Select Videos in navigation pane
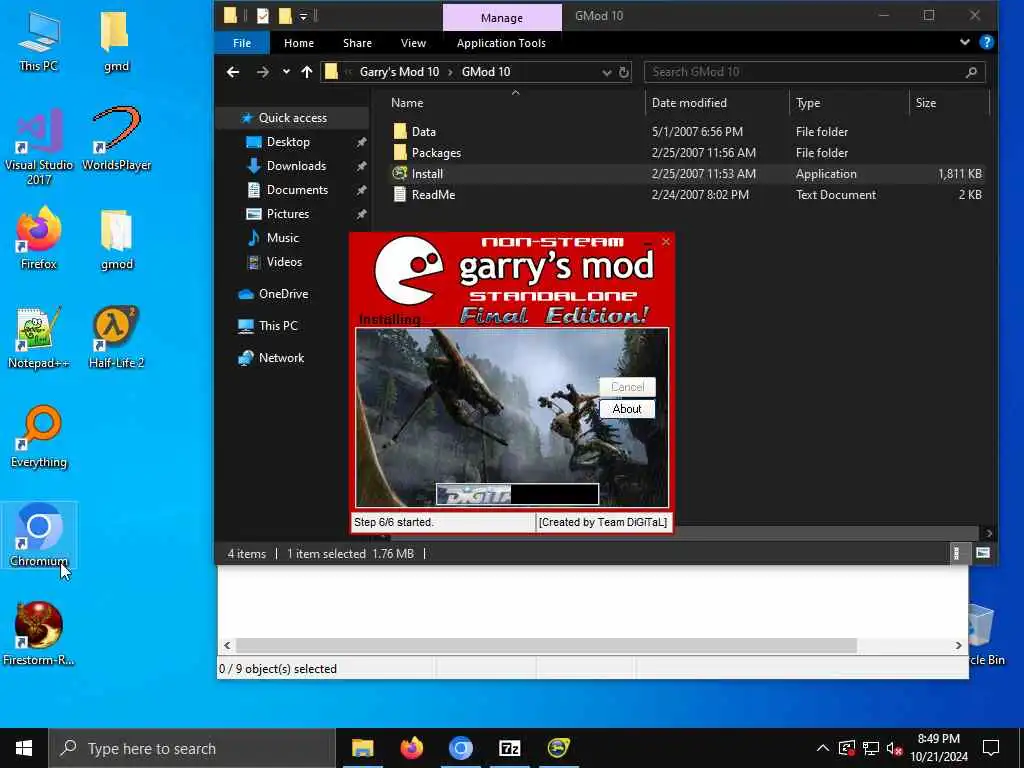 284,262
